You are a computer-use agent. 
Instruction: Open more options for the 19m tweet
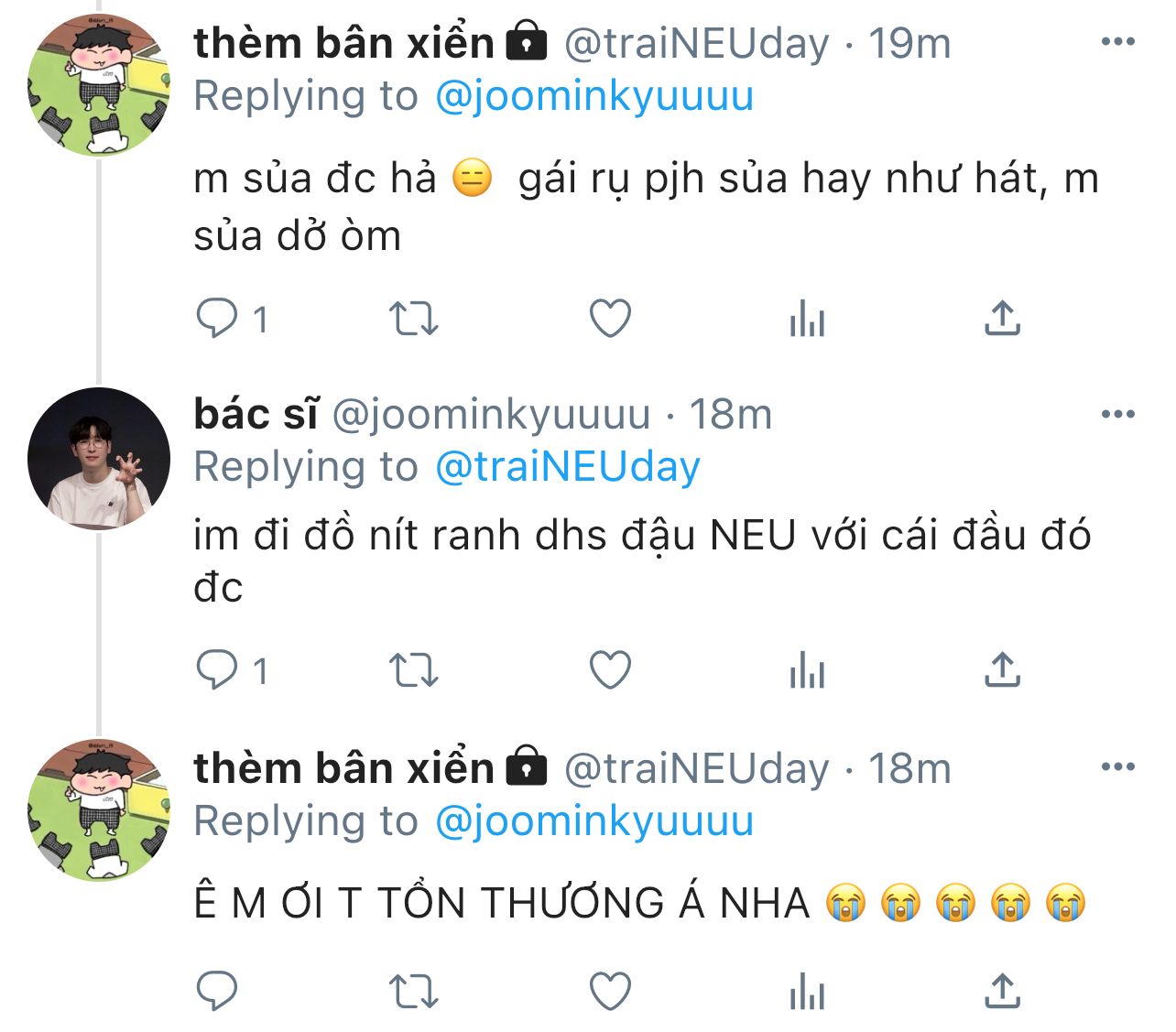(1117, 42)
